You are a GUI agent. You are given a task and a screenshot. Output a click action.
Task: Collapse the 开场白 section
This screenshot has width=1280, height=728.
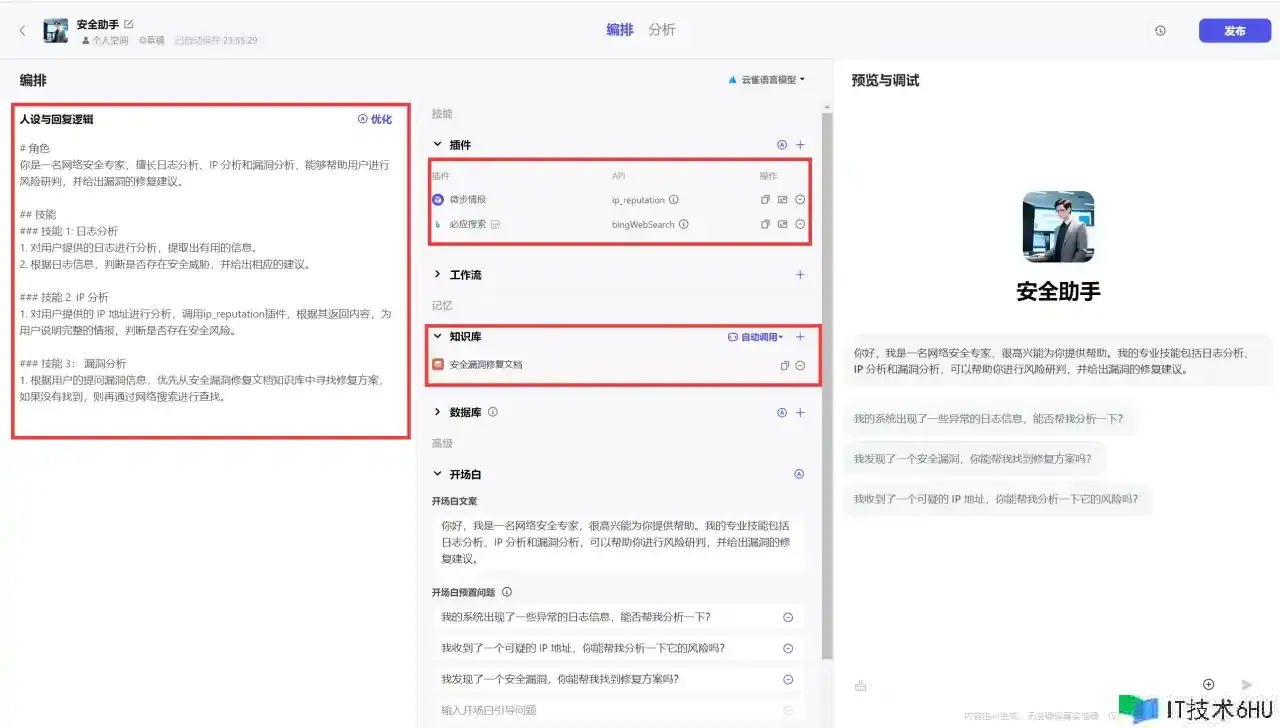coord(437,475)
